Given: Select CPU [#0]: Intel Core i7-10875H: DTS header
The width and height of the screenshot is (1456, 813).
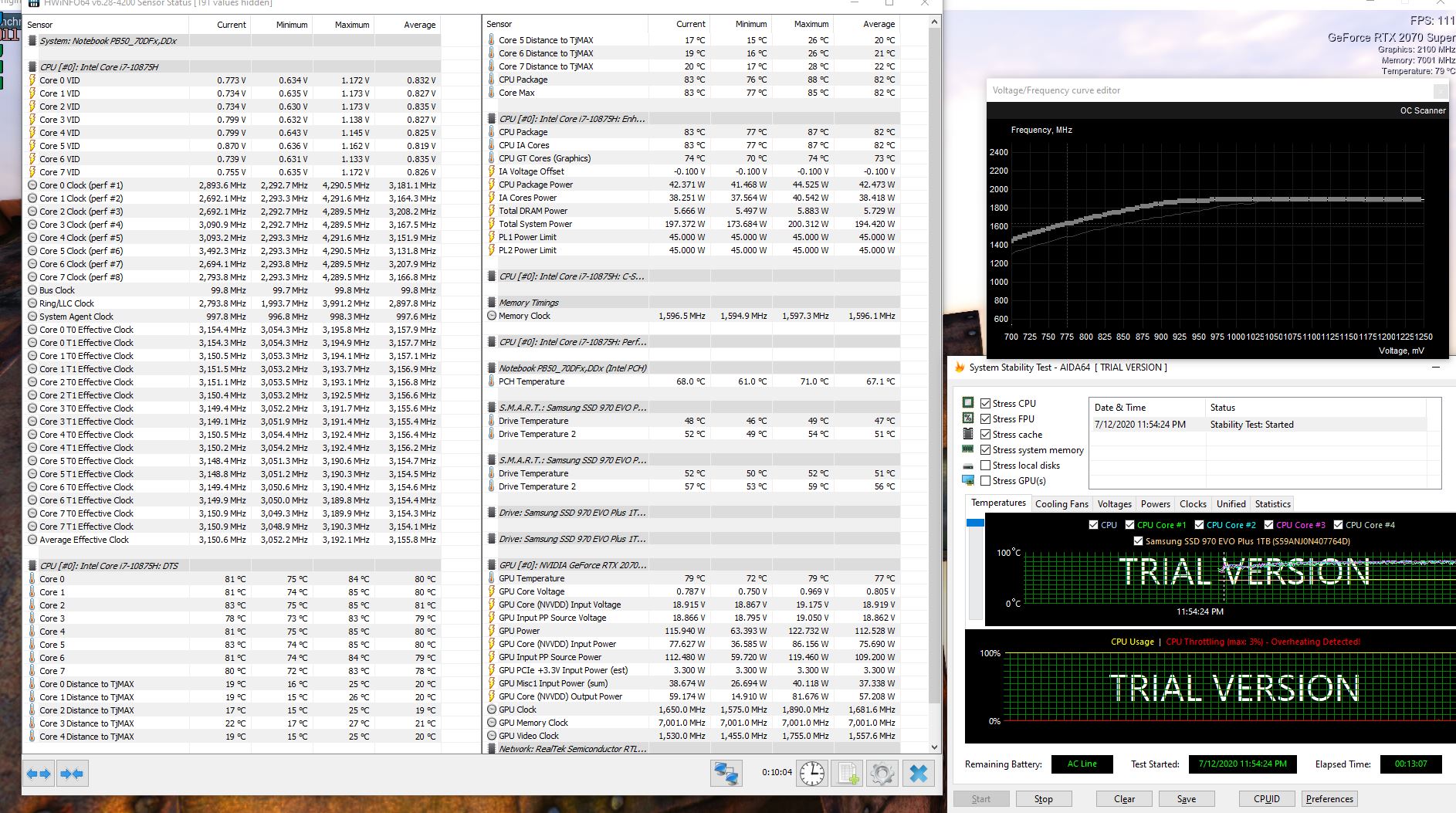Looking at the screenshot, I should (x=232, y=566).
